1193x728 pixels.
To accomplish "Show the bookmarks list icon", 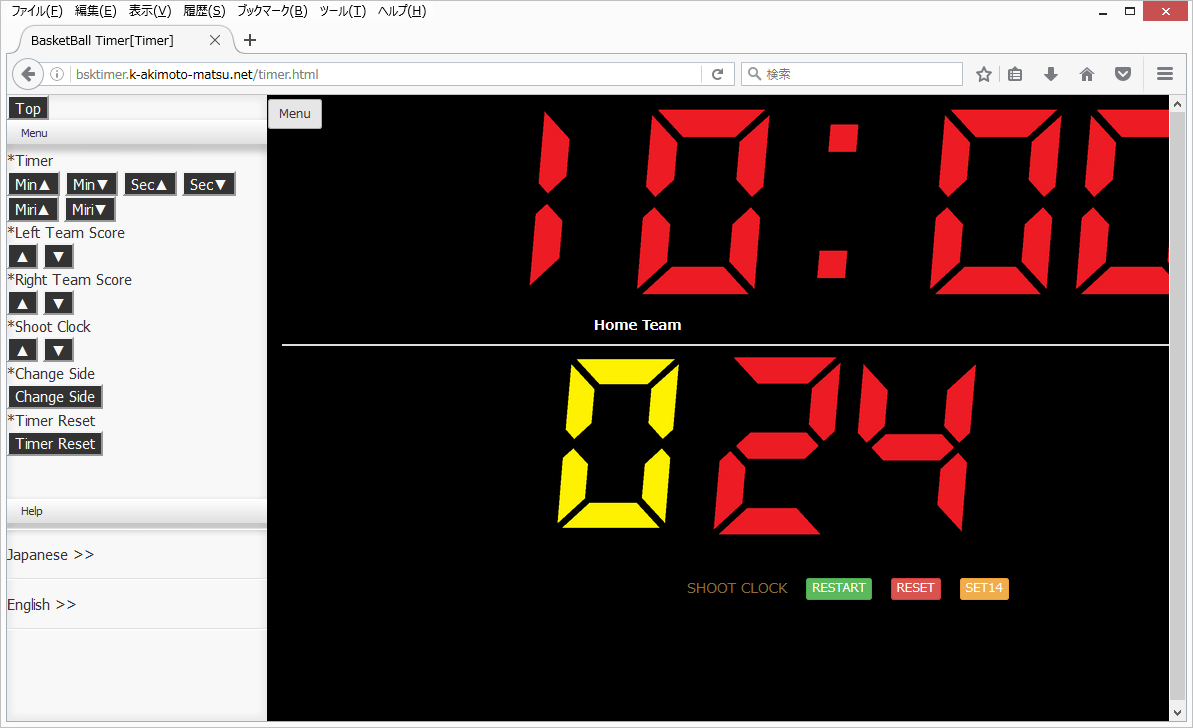I will tap(1015, 74).
